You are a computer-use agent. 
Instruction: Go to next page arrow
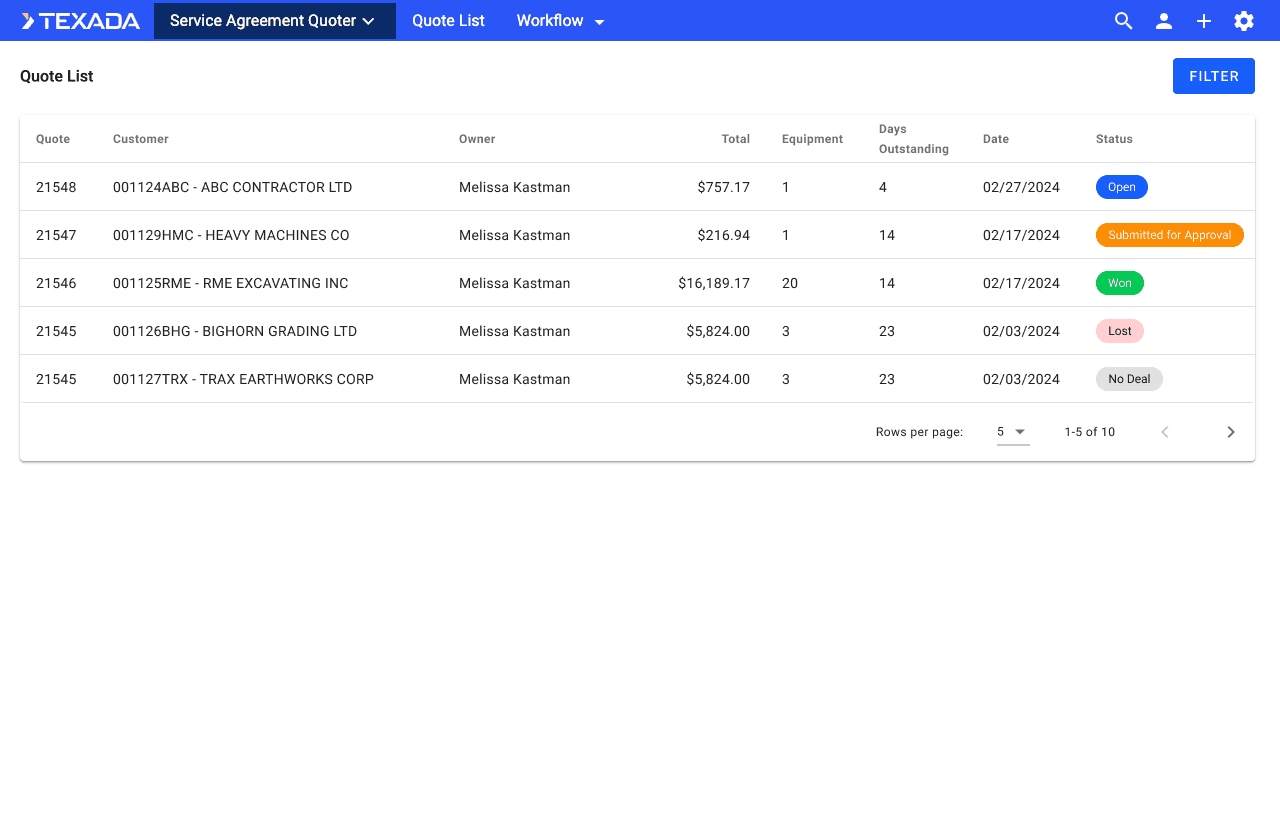(x=1231, y=432)
